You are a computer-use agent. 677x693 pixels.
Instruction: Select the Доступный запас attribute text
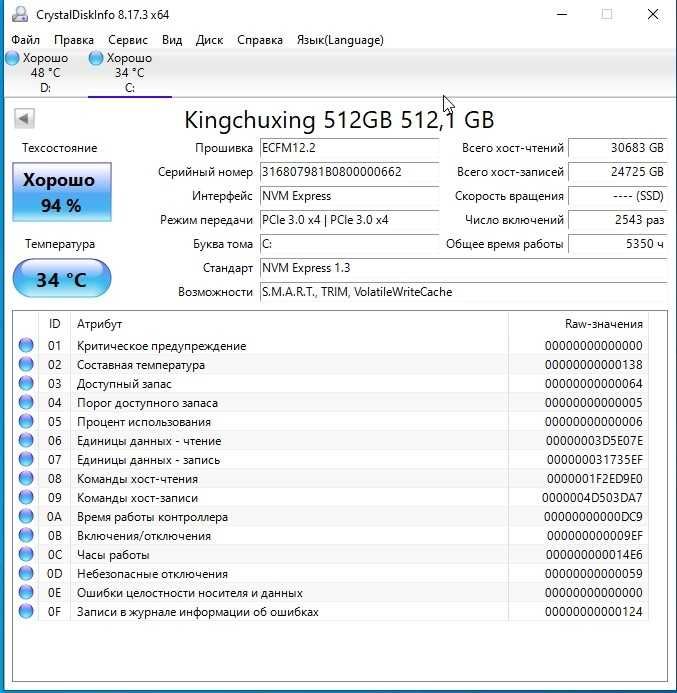point(124,384)
